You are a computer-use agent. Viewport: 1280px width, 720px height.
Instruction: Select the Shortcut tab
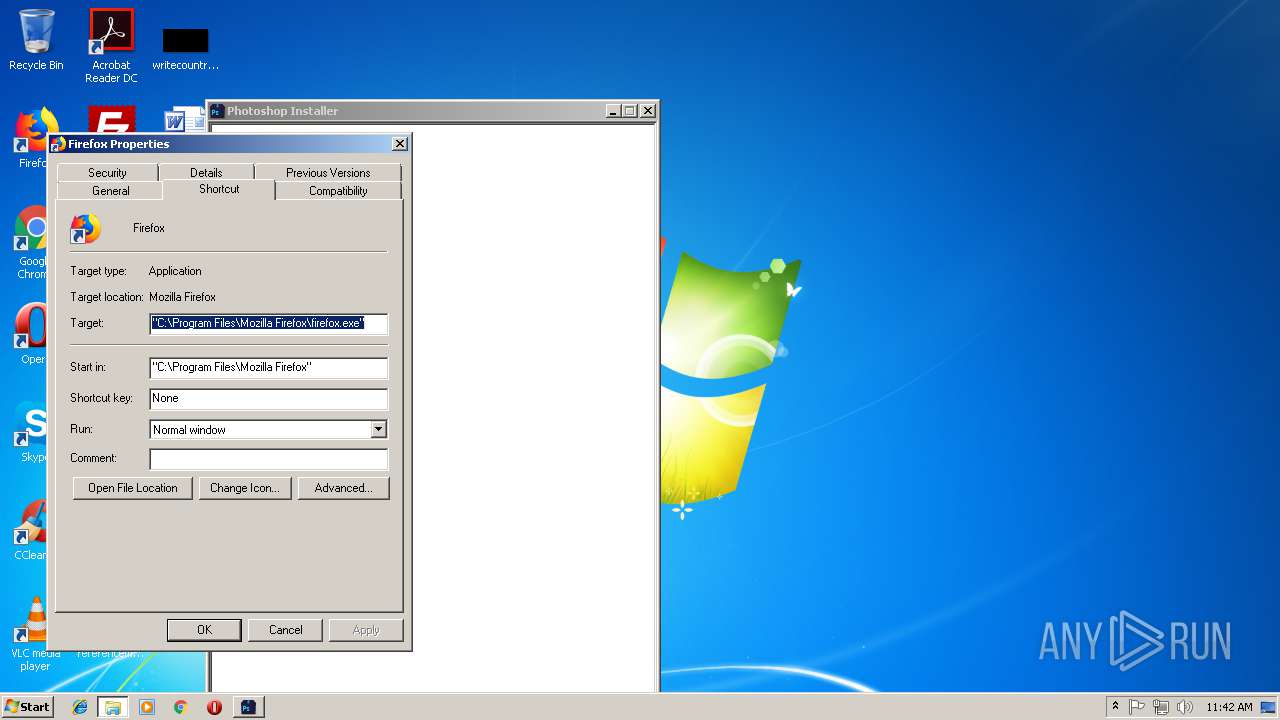click(x=219, y=189)
